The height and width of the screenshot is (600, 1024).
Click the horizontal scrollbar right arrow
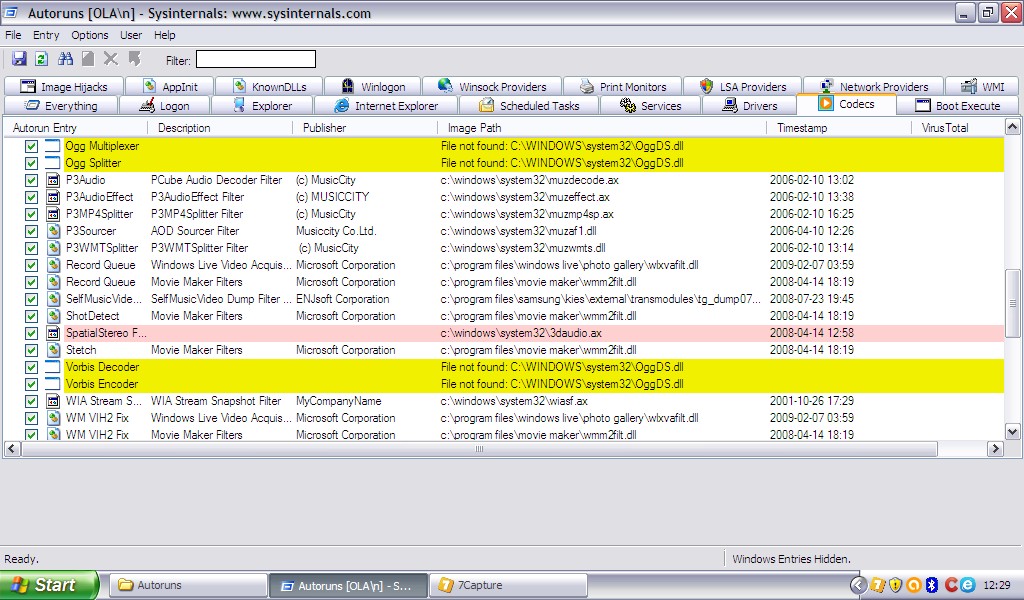click(995, 449)
